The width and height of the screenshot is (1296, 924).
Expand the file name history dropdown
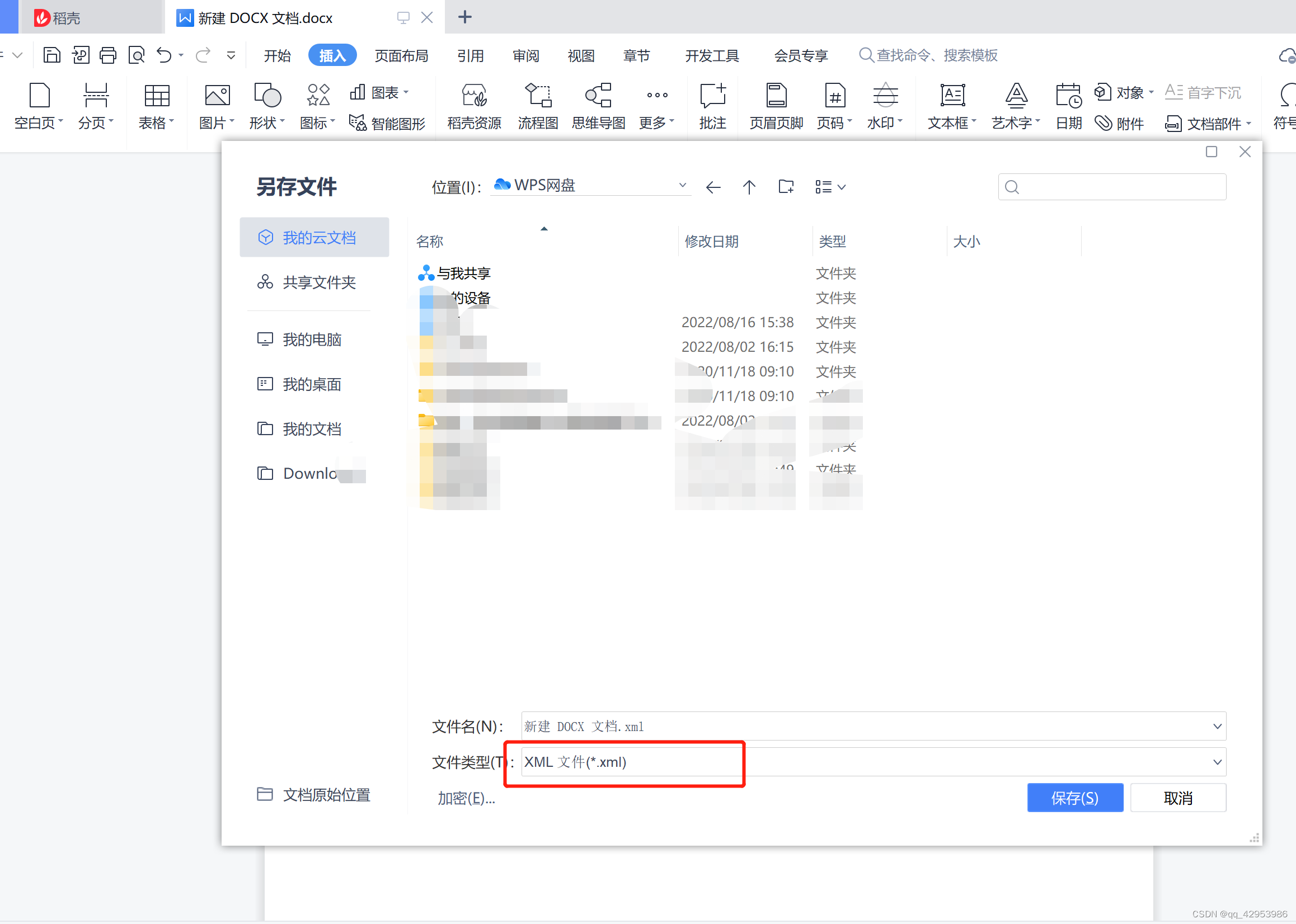[1217, 726]
